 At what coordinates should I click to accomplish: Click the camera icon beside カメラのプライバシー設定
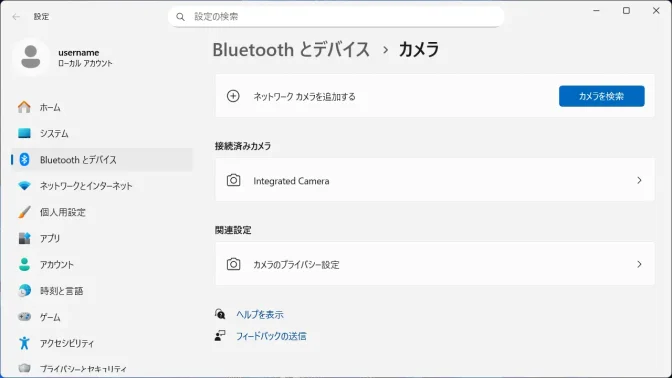[233, 264]
